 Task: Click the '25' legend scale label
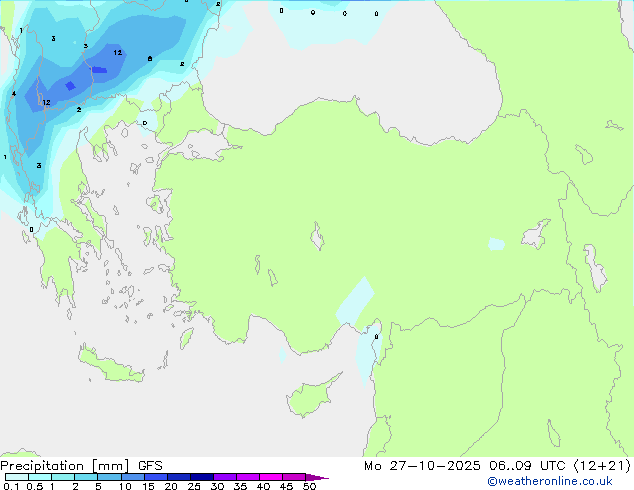pyautogui.click(x=194, y=486)
